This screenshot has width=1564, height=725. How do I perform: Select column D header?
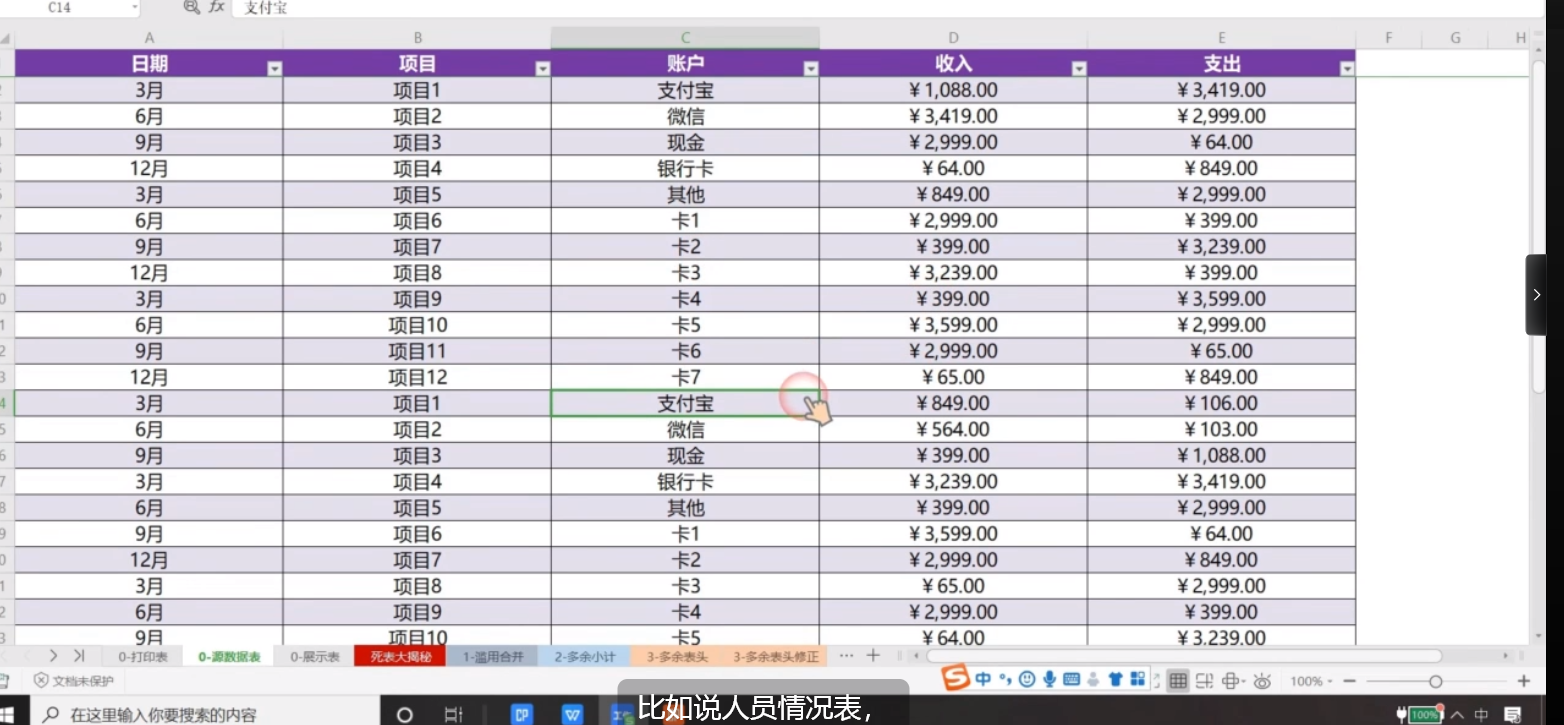953,38
